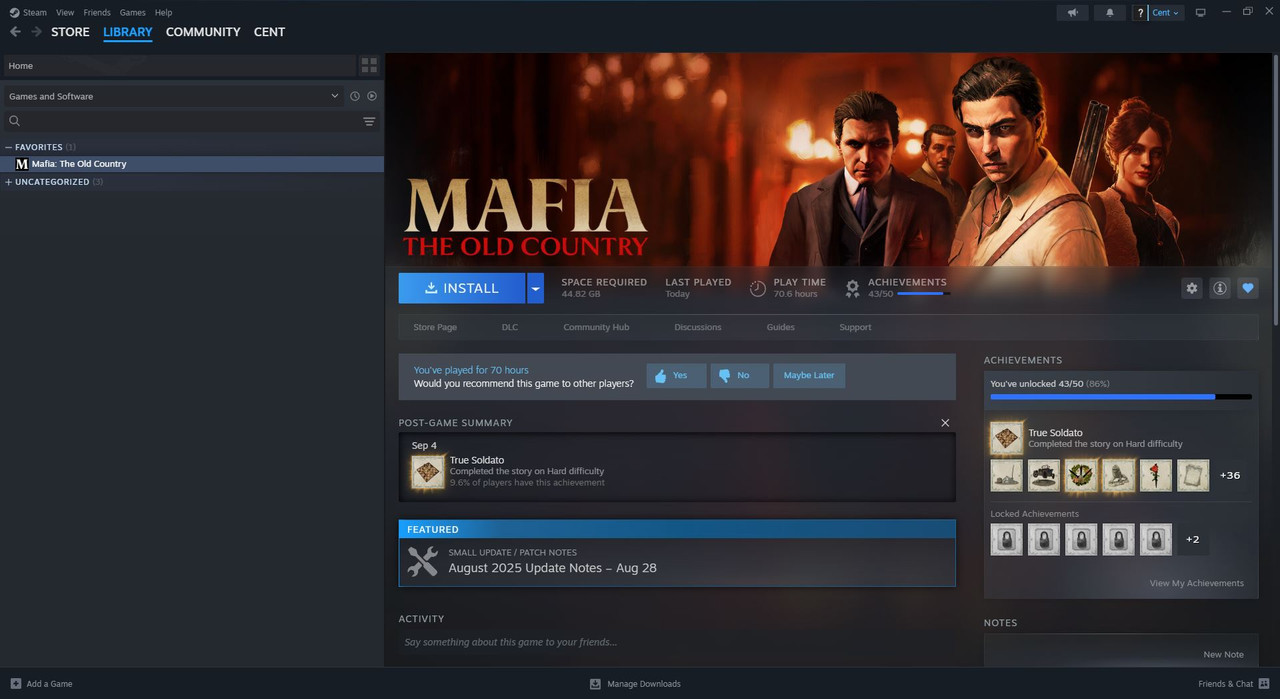Toggle library grid view icon
This screenshot has height=699, width=1280.
(370, 65)
